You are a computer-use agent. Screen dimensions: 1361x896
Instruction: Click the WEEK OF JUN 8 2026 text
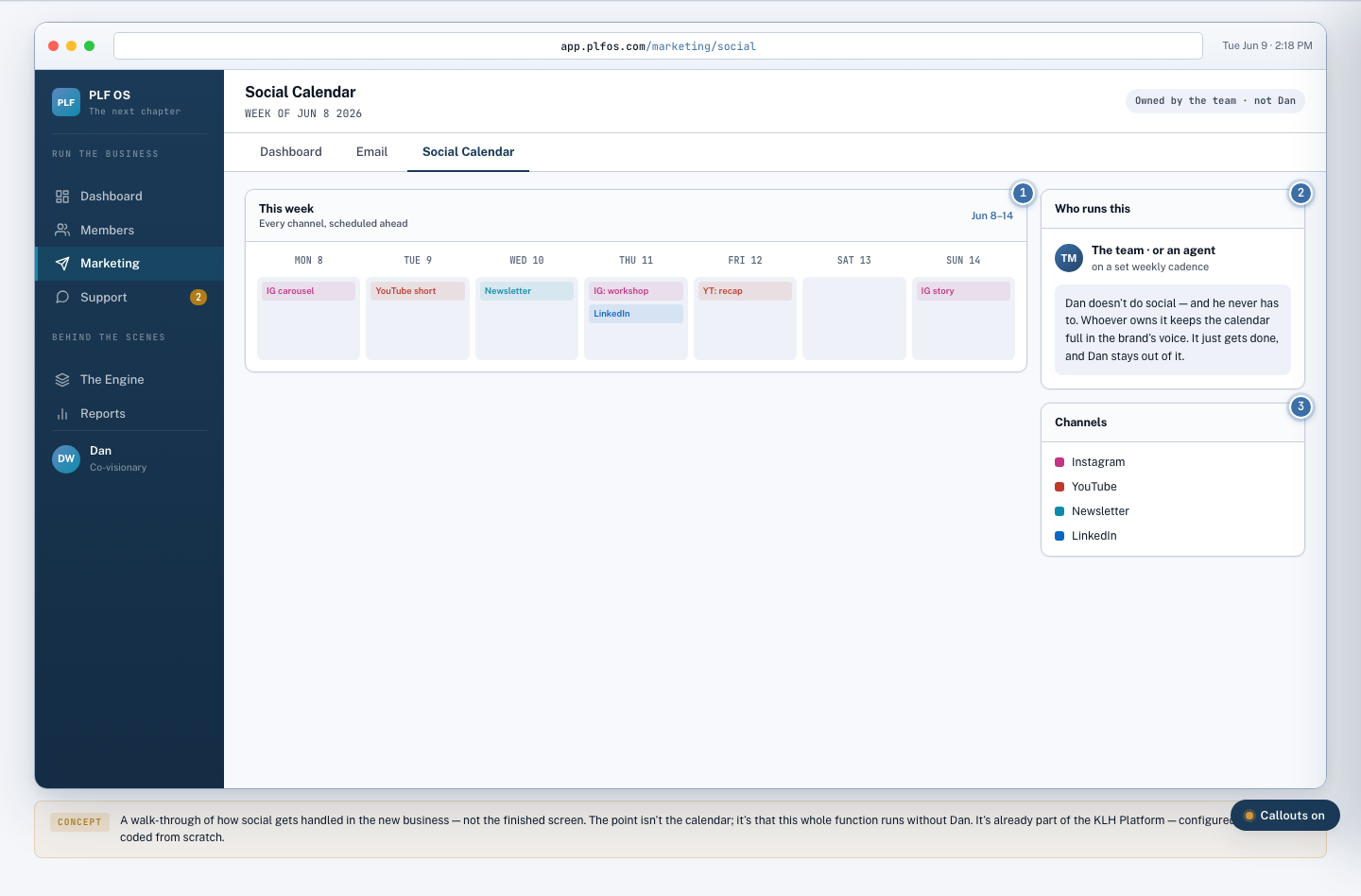[x=303, y=113]
